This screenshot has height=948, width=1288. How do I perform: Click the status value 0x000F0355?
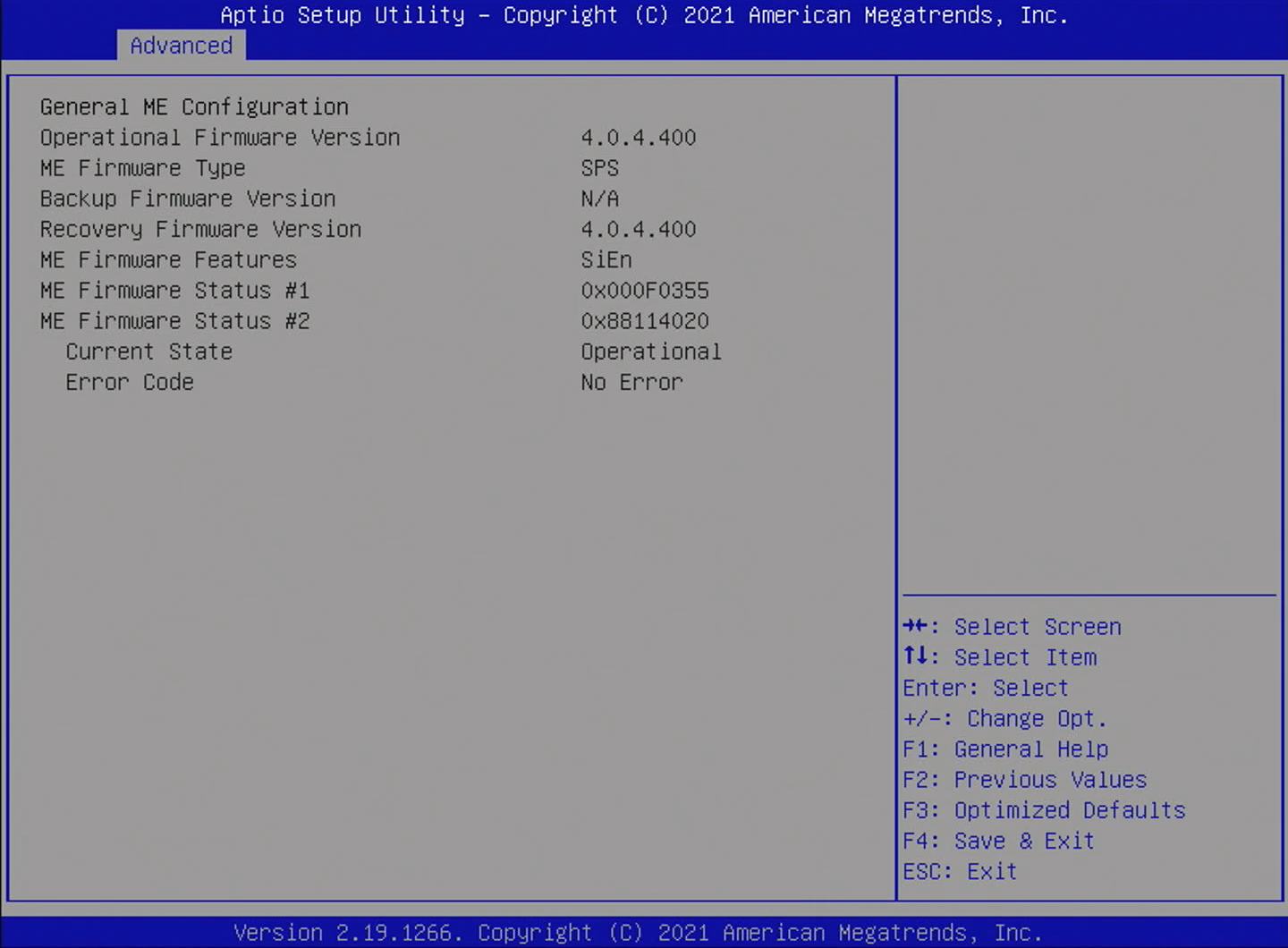pos(644,291)
